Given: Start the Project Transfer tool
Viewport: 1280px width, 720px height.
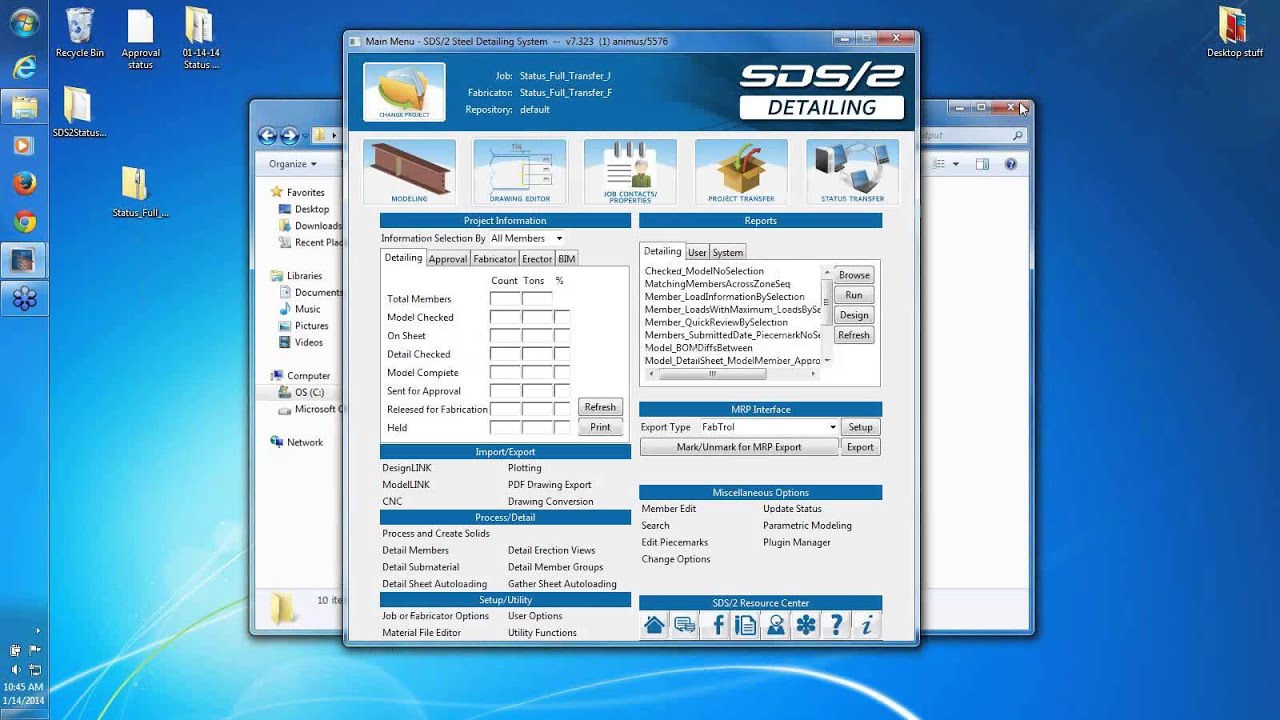Looking at the screenshot, I should pyautogui.click(x=741, y=172).
